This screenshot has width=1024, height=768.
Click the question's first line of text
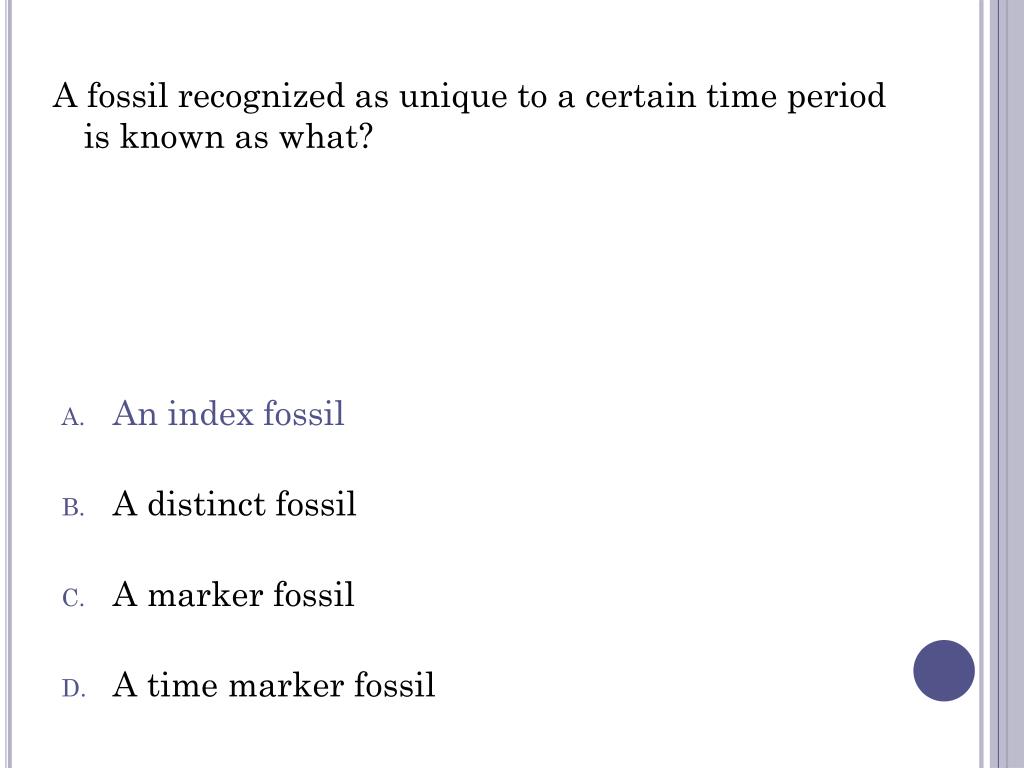(x=469, y=97)
